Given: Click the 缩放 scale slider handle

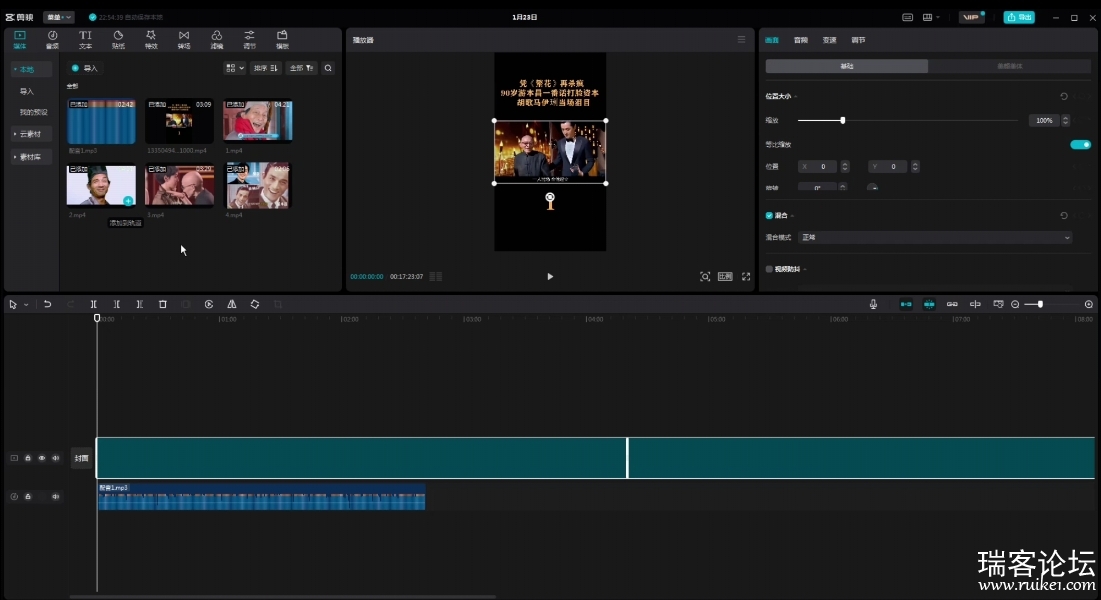Looking at the screenshot, I should point(842,120).
